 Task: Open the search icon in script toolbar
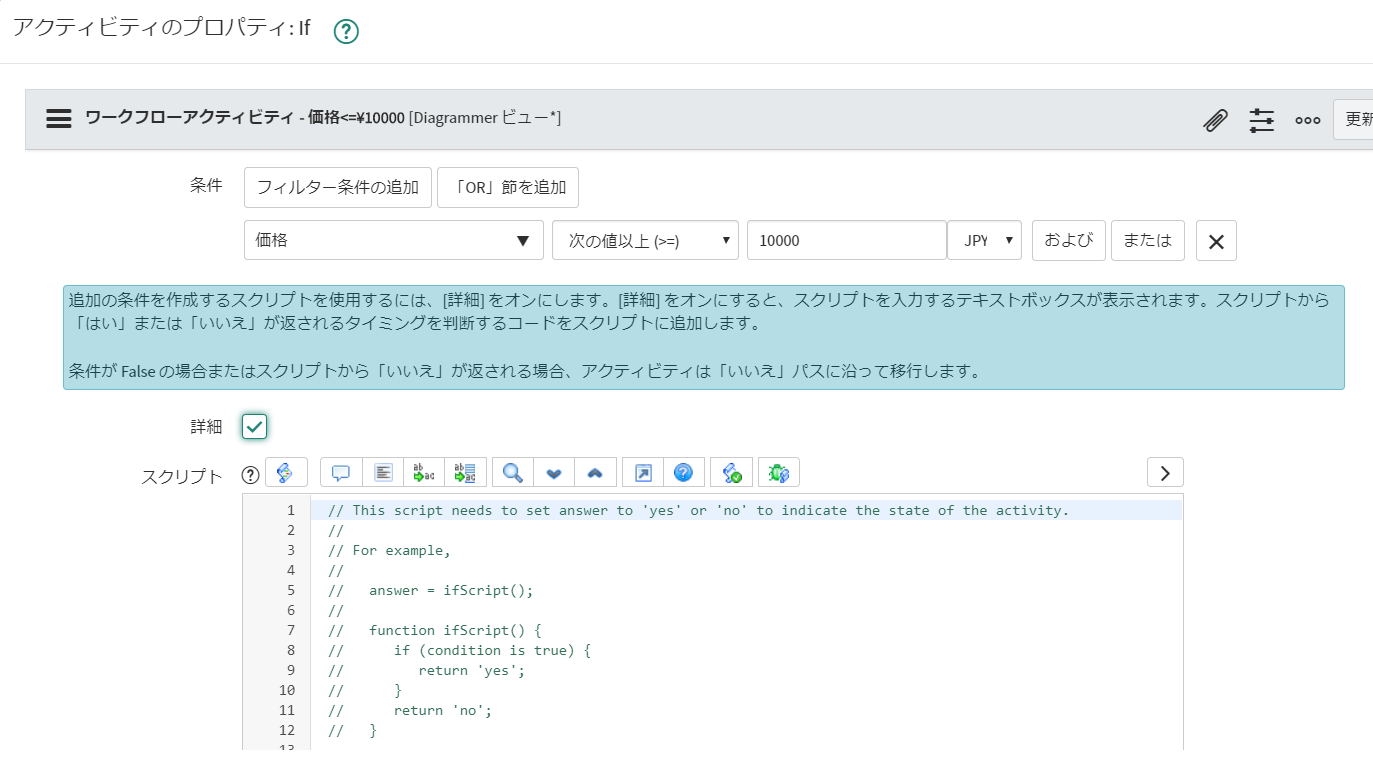tap(511, 472)
